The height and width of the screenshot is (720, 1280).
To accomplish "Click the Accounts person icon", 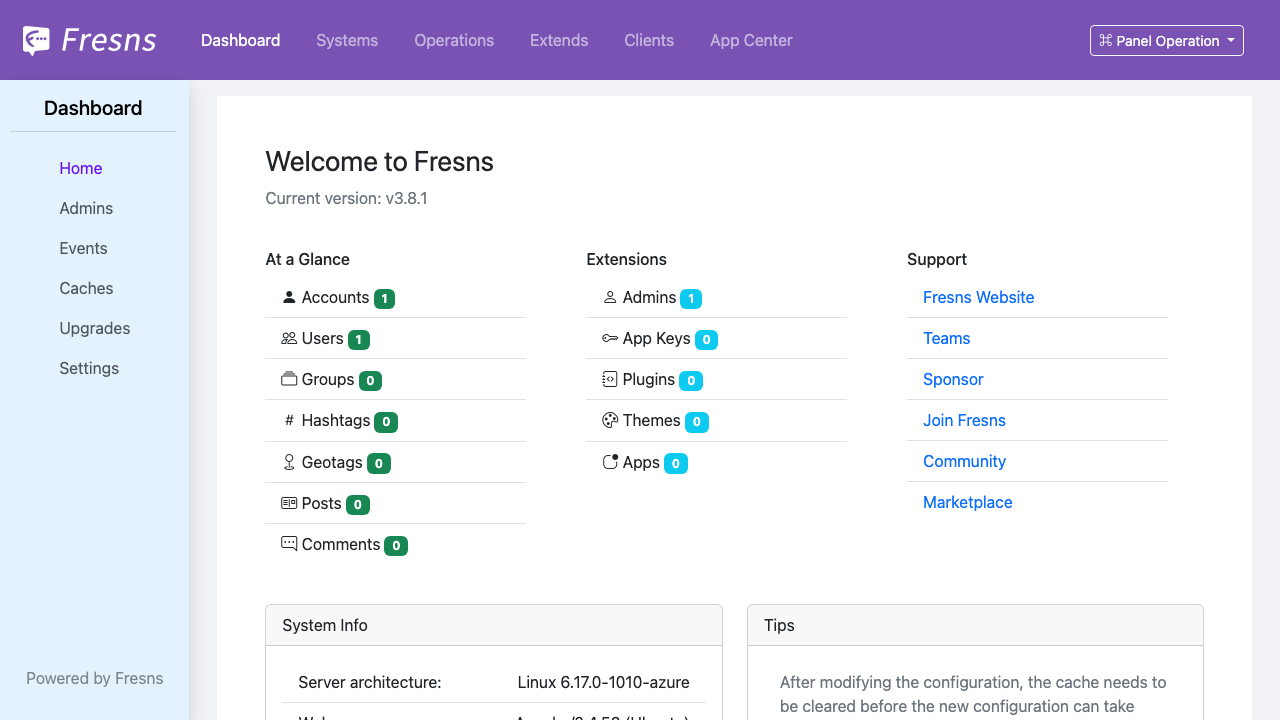I will [289, 297].
